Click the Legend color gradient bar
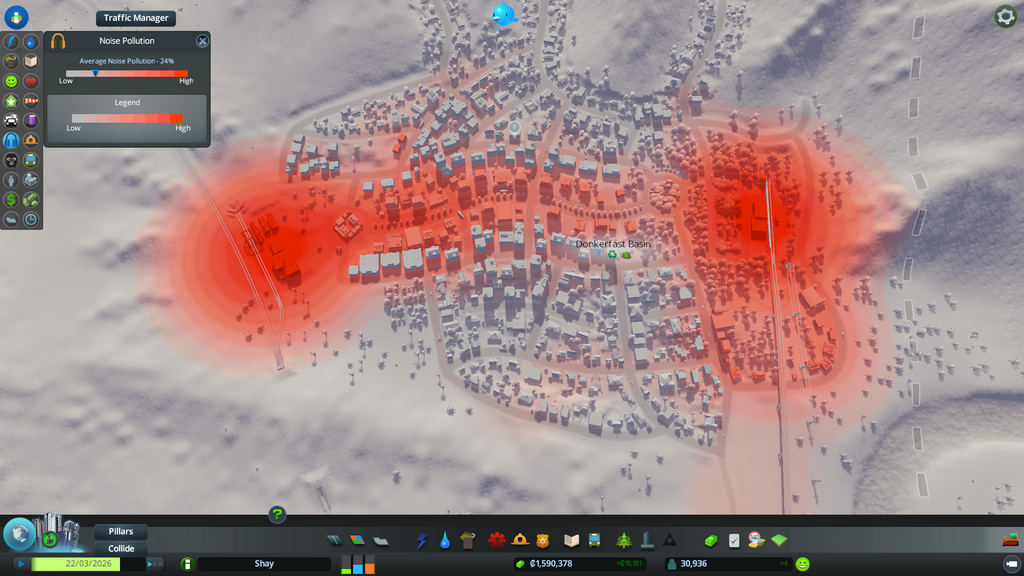Viewport: 1024px width, 576px height. point(127,118)
